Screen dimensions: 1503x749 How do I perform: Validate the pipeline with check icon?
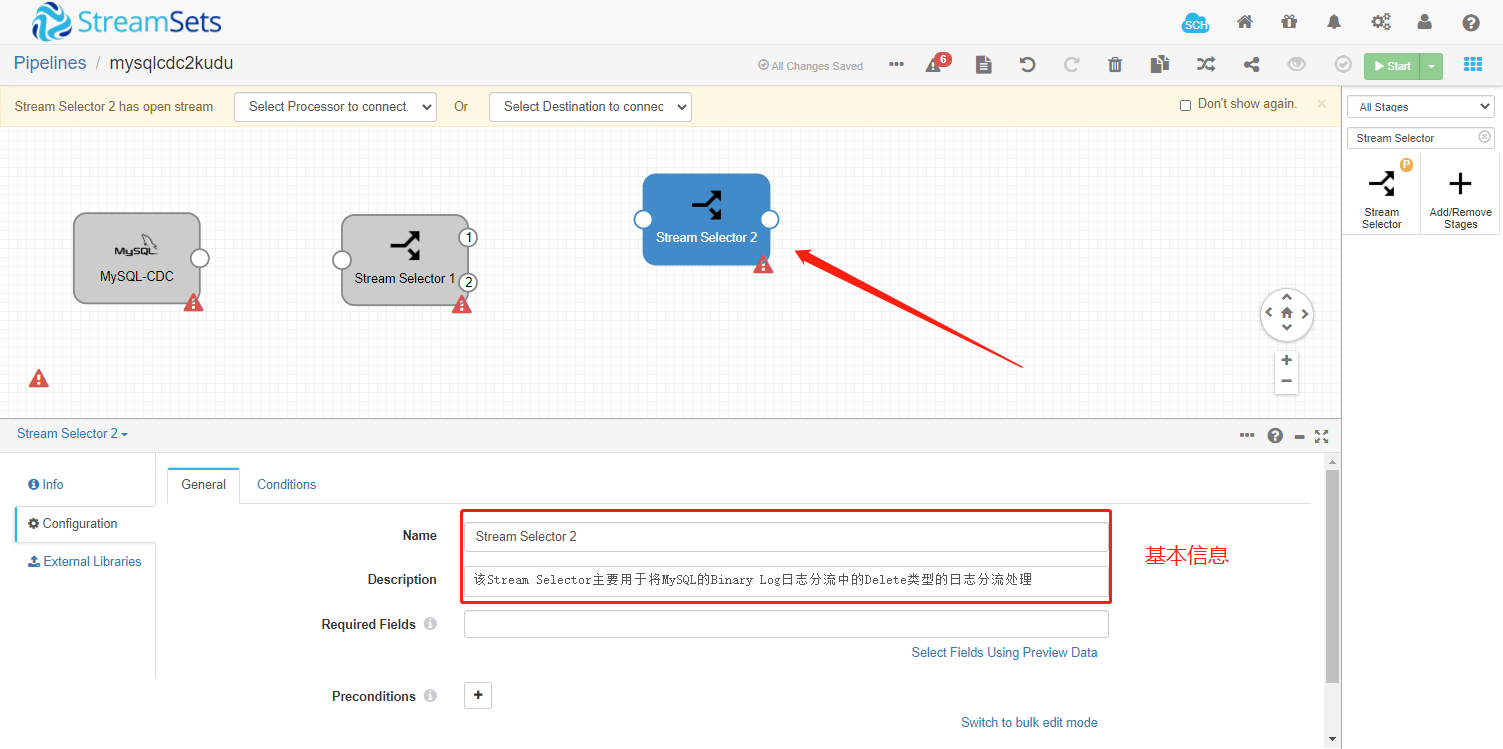click(1343, 65)
